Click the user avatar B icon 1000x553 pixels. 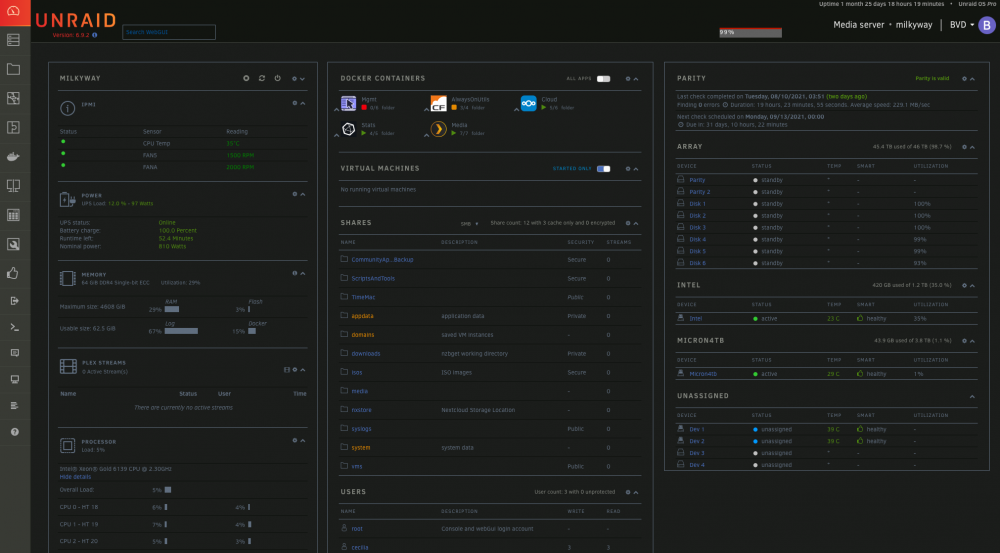tap(987, 25)
